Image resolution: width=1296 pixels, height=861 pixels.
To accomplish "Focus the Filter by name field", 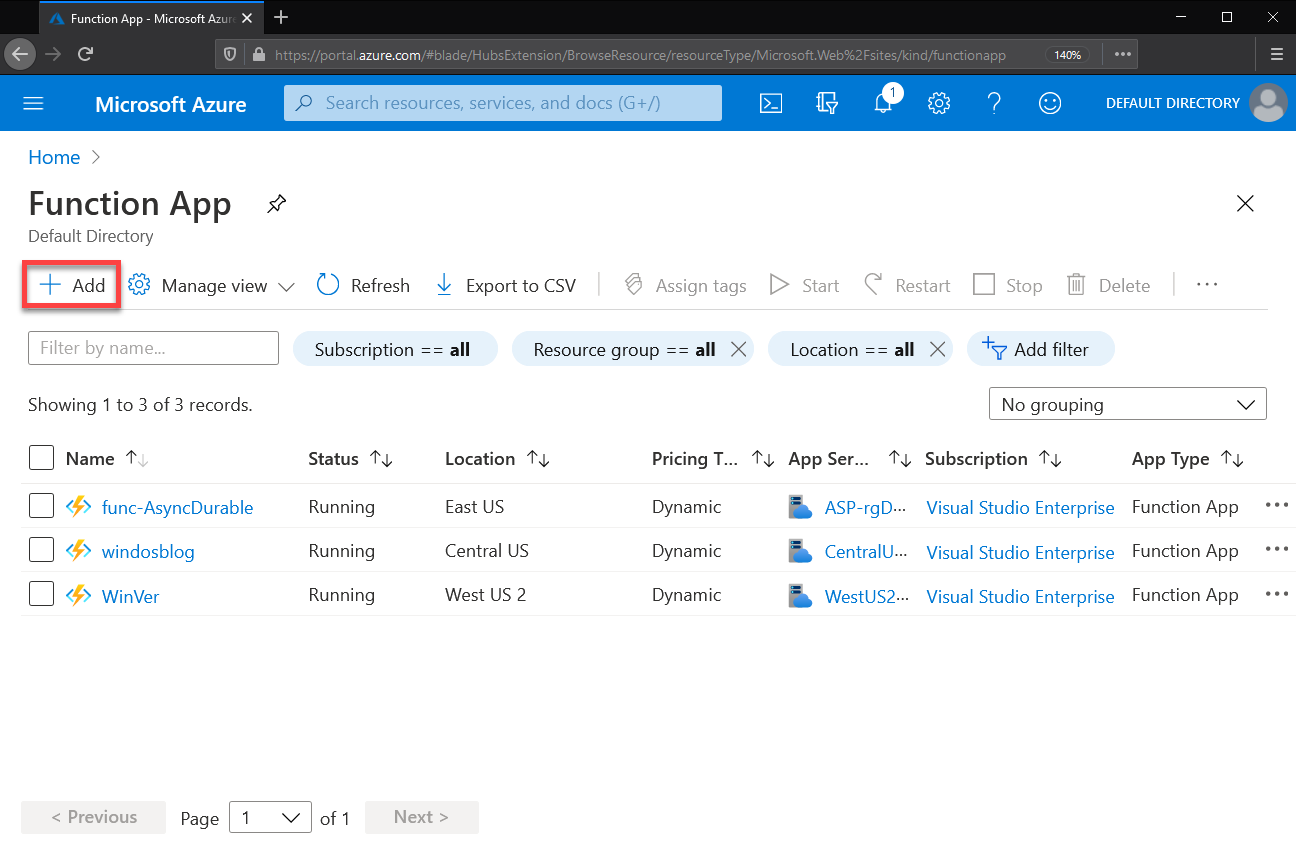I will click(x=153, y=348).
